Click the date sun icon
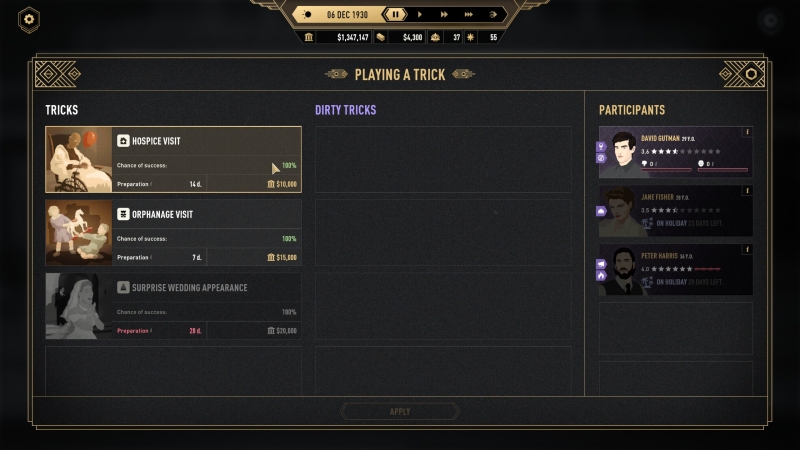This screenshot has width=800, height=450. tap(306, 14)
